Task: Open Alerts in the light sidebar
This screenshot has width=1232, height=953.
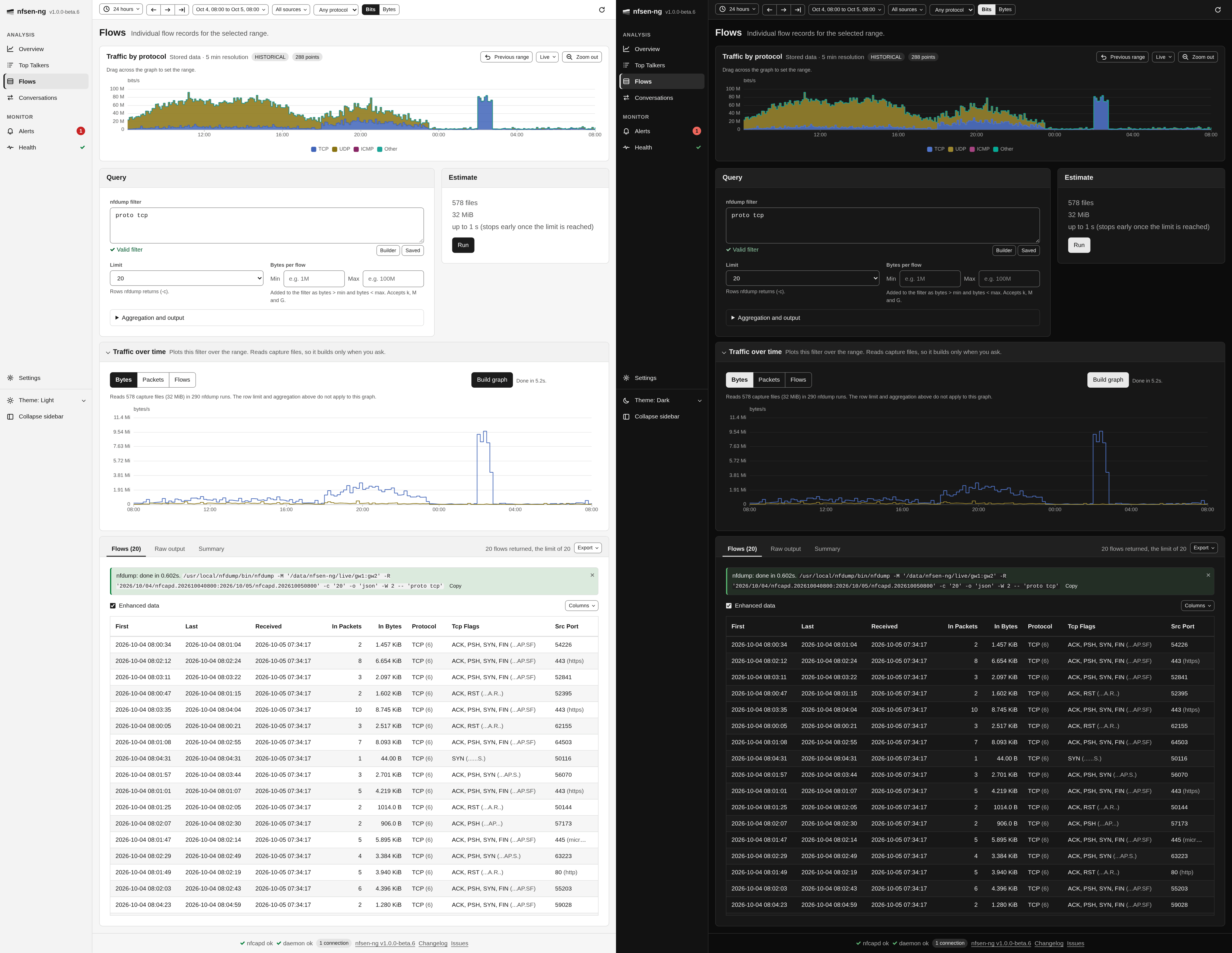Action: click(46, 131)
